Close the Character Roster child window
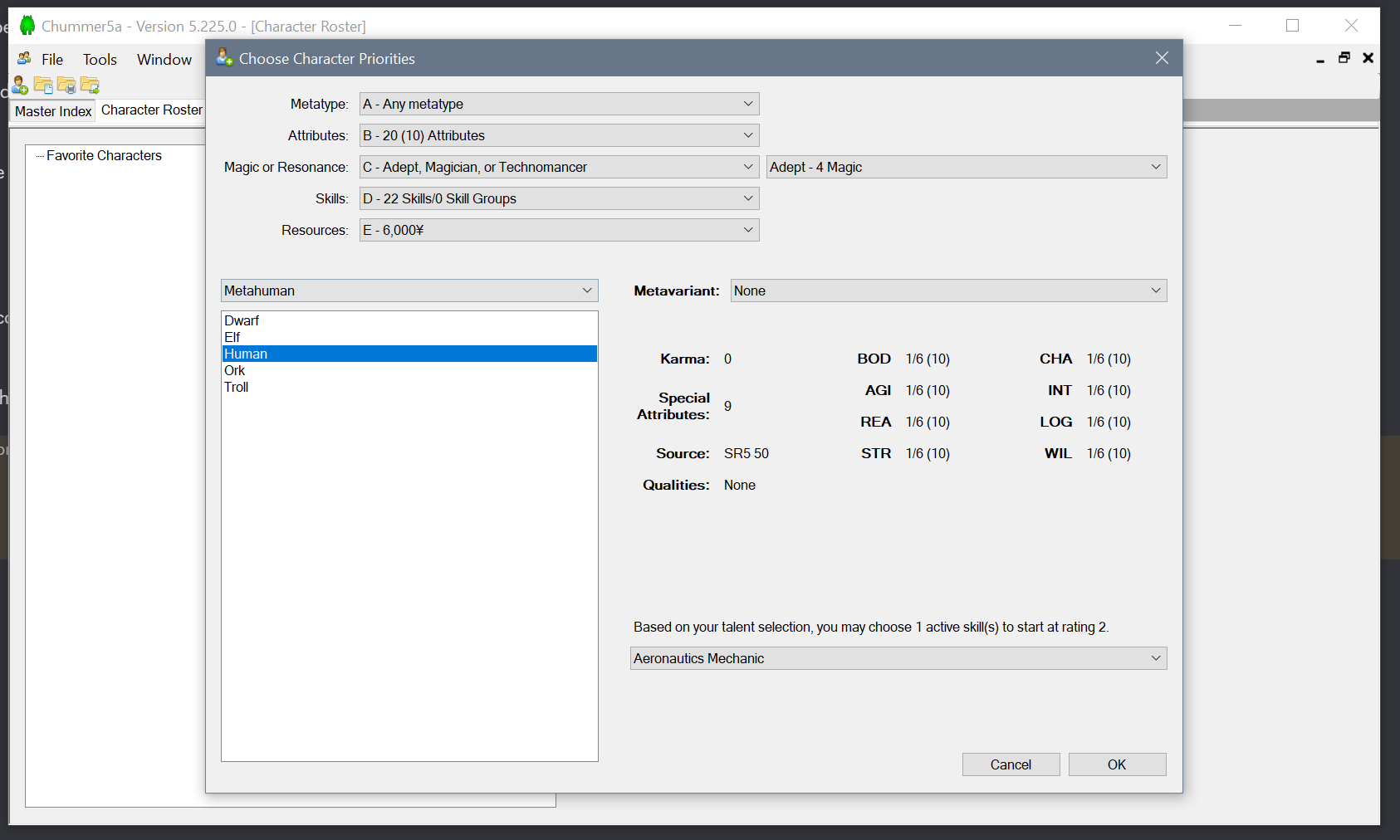1400x840 pixels. [1368, 58]
